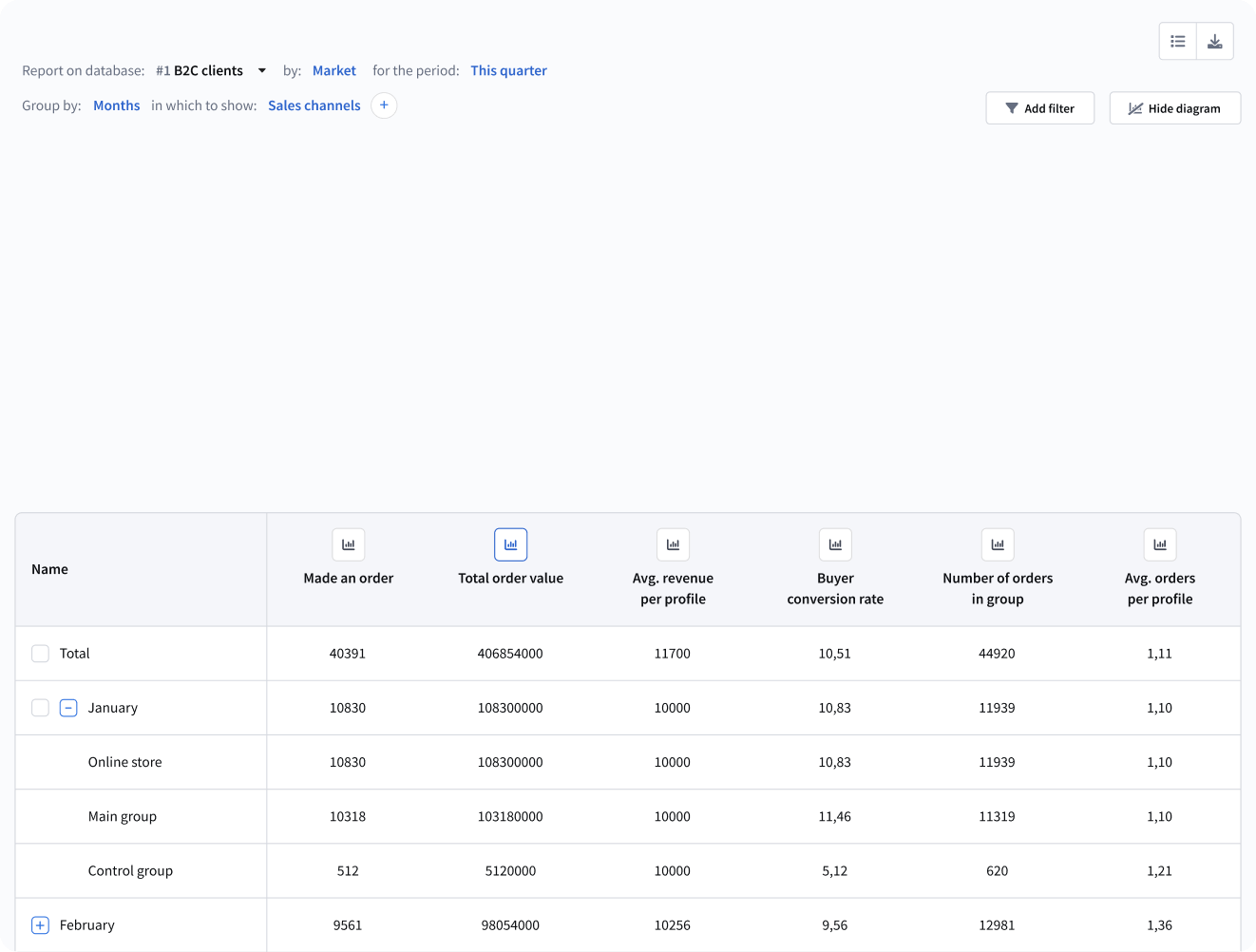
Task: Click the Hide diagram button
Action: coord(1174,108)
